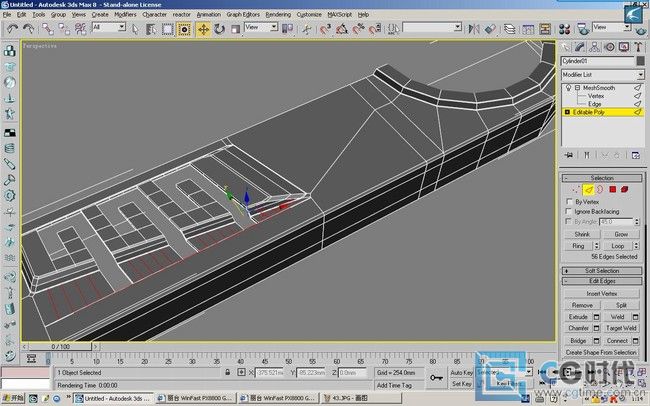Select the Select and Scale tool
The image size is (650, 406).
pos(235,29)
